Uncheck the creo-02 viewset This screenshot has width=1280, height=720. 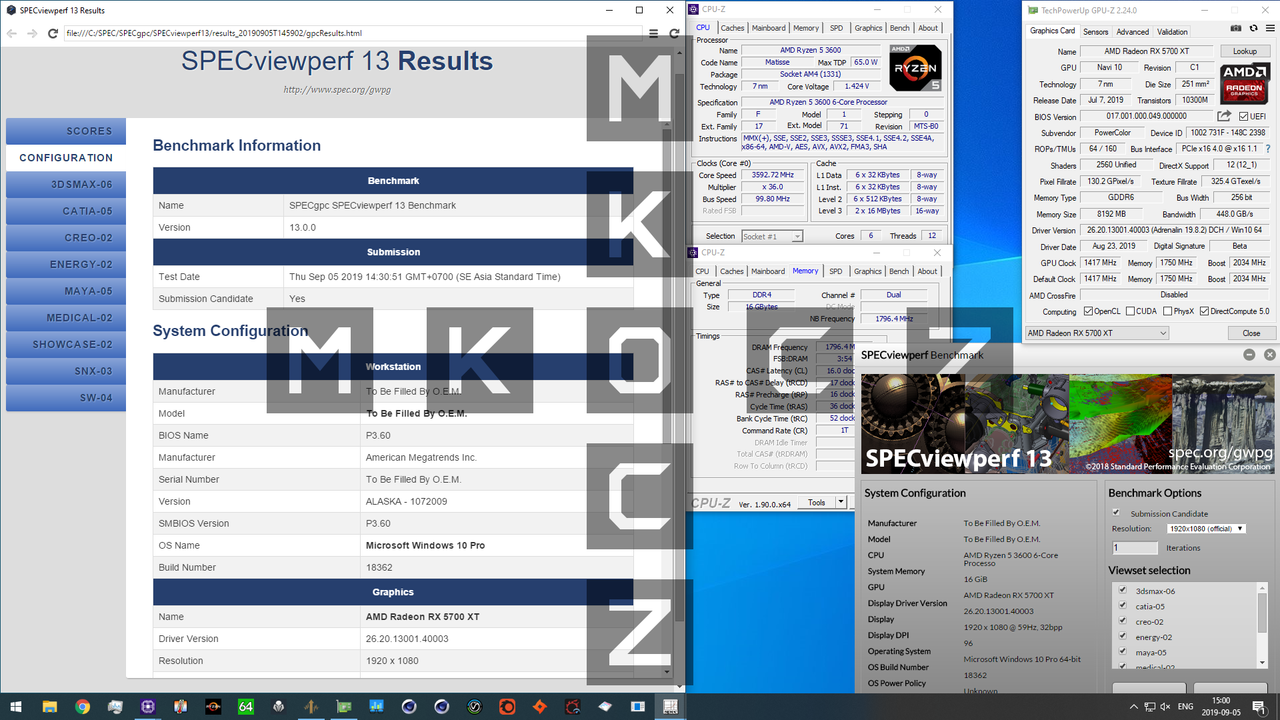pyautogui.click(x=1122, y=620)
